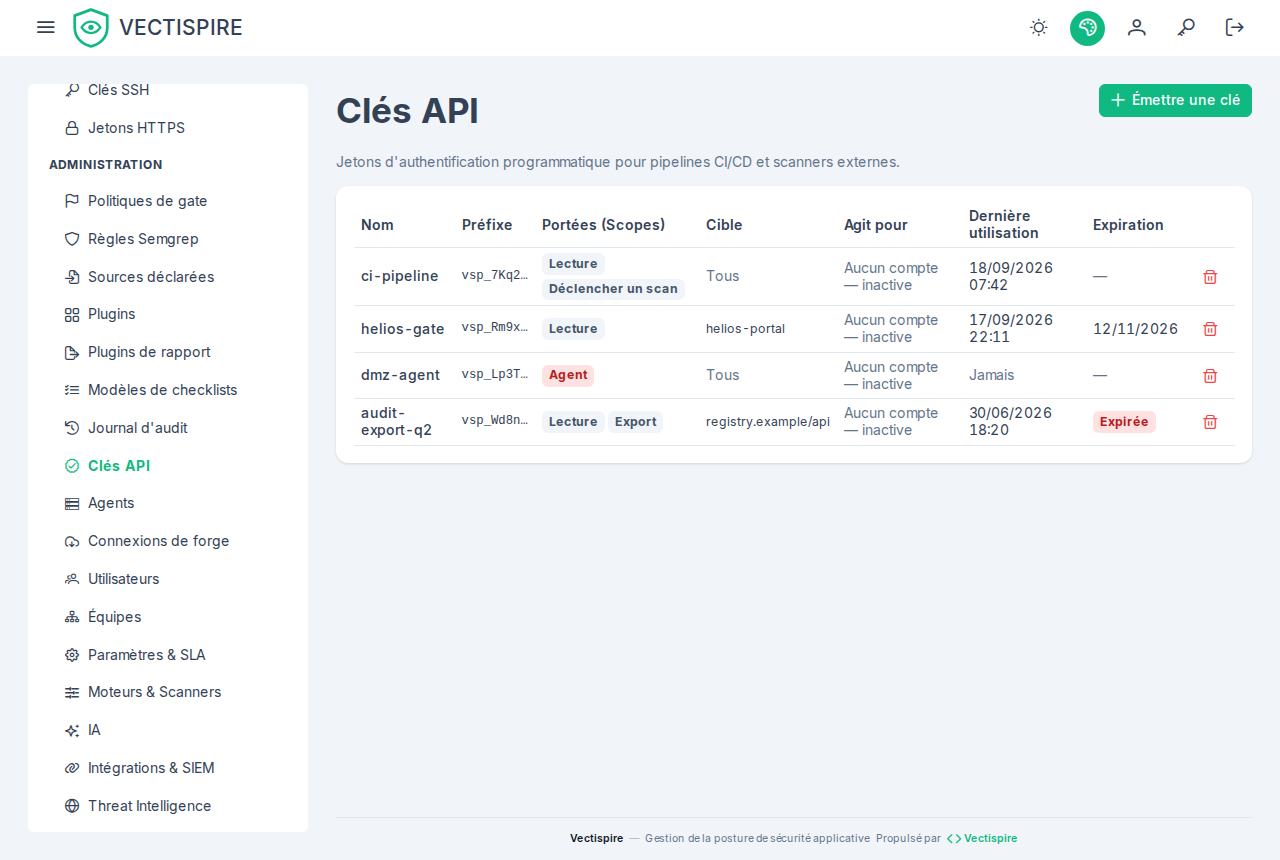Open Intégrations & SIEM

[x=168, y=768]
